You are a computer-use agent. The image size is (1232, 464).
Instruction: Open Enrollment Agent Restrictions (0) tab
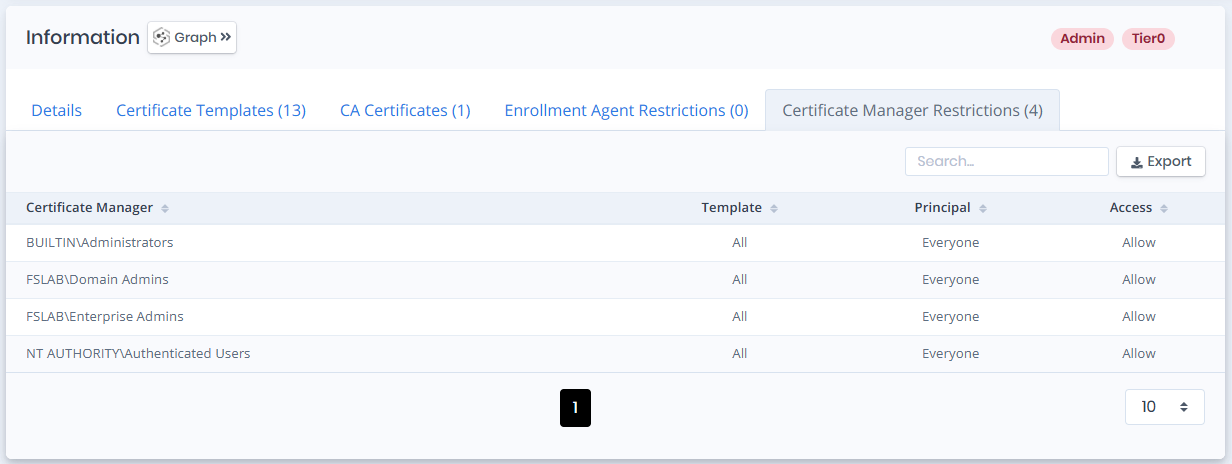626,111
